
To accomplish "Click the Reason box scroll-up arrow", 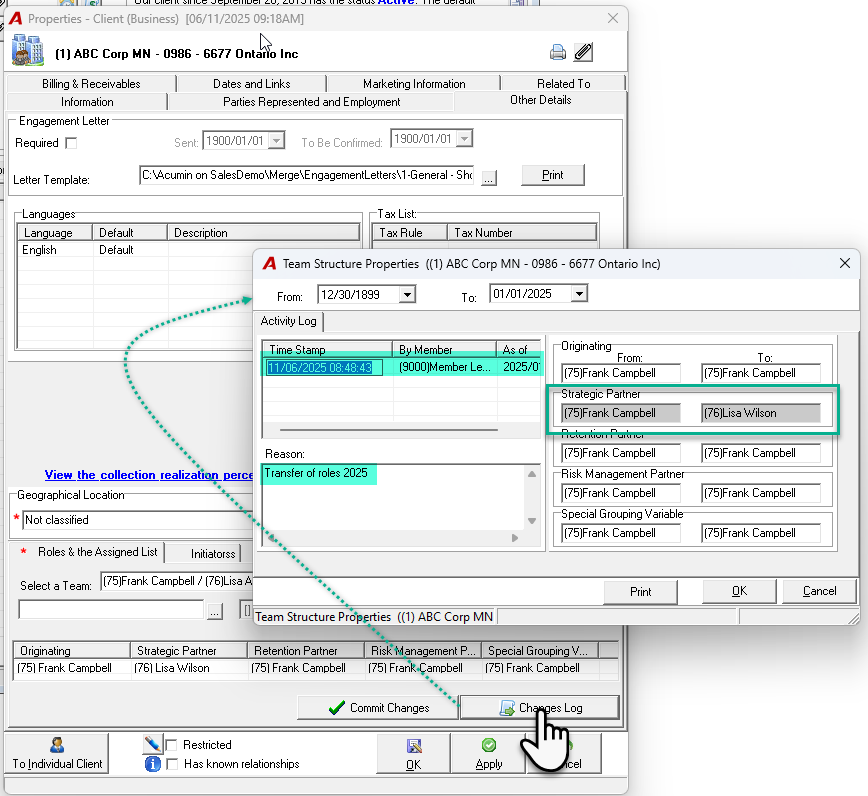I will 531,474.
